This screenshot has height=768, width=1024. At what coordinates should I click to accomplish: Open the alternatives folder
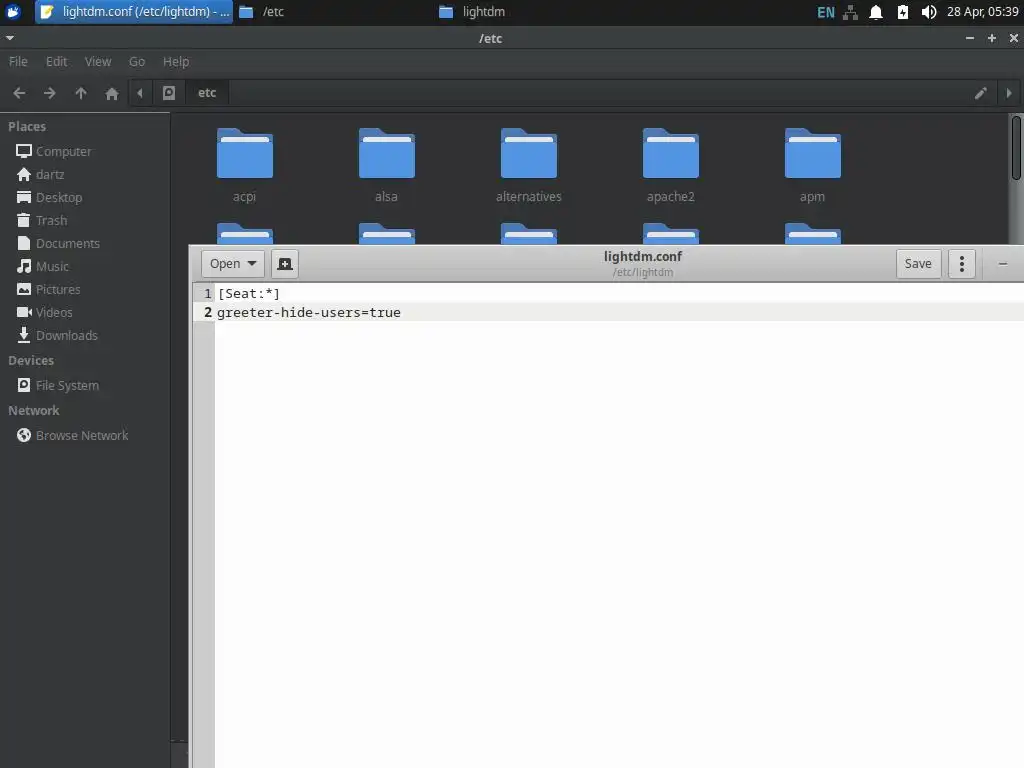coord(528,166)
